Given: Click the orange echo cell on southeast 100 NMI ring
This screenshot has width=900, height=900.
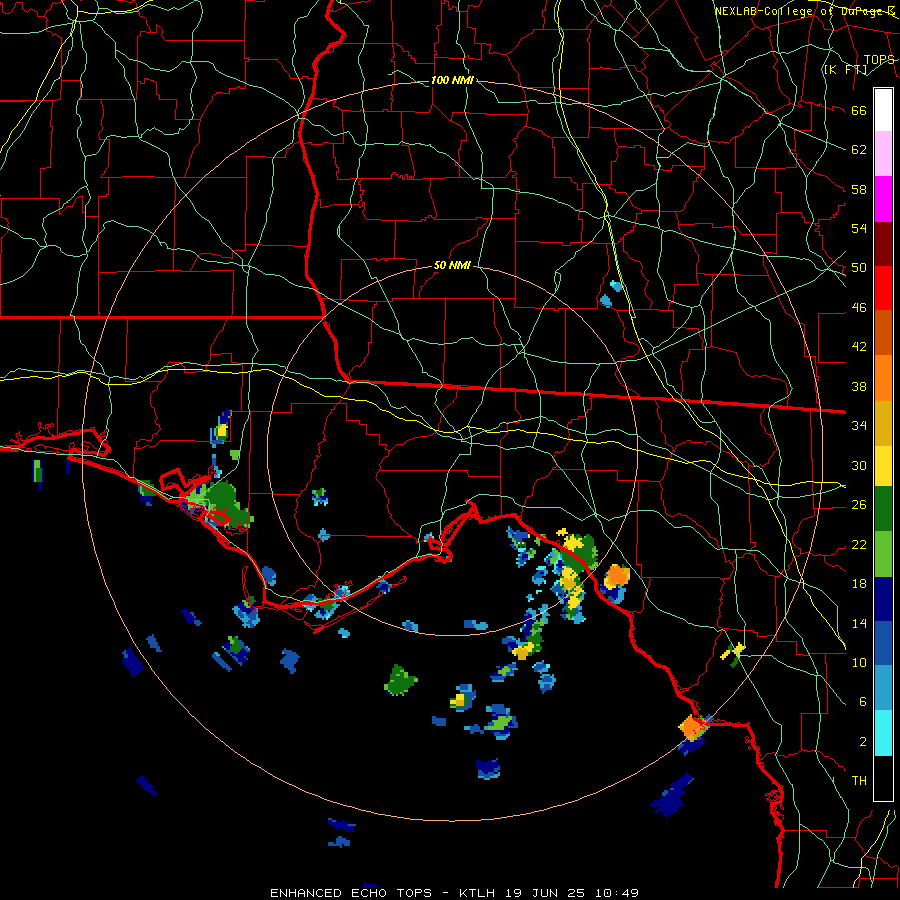Looking at the screenshot, I should [691, 728].
